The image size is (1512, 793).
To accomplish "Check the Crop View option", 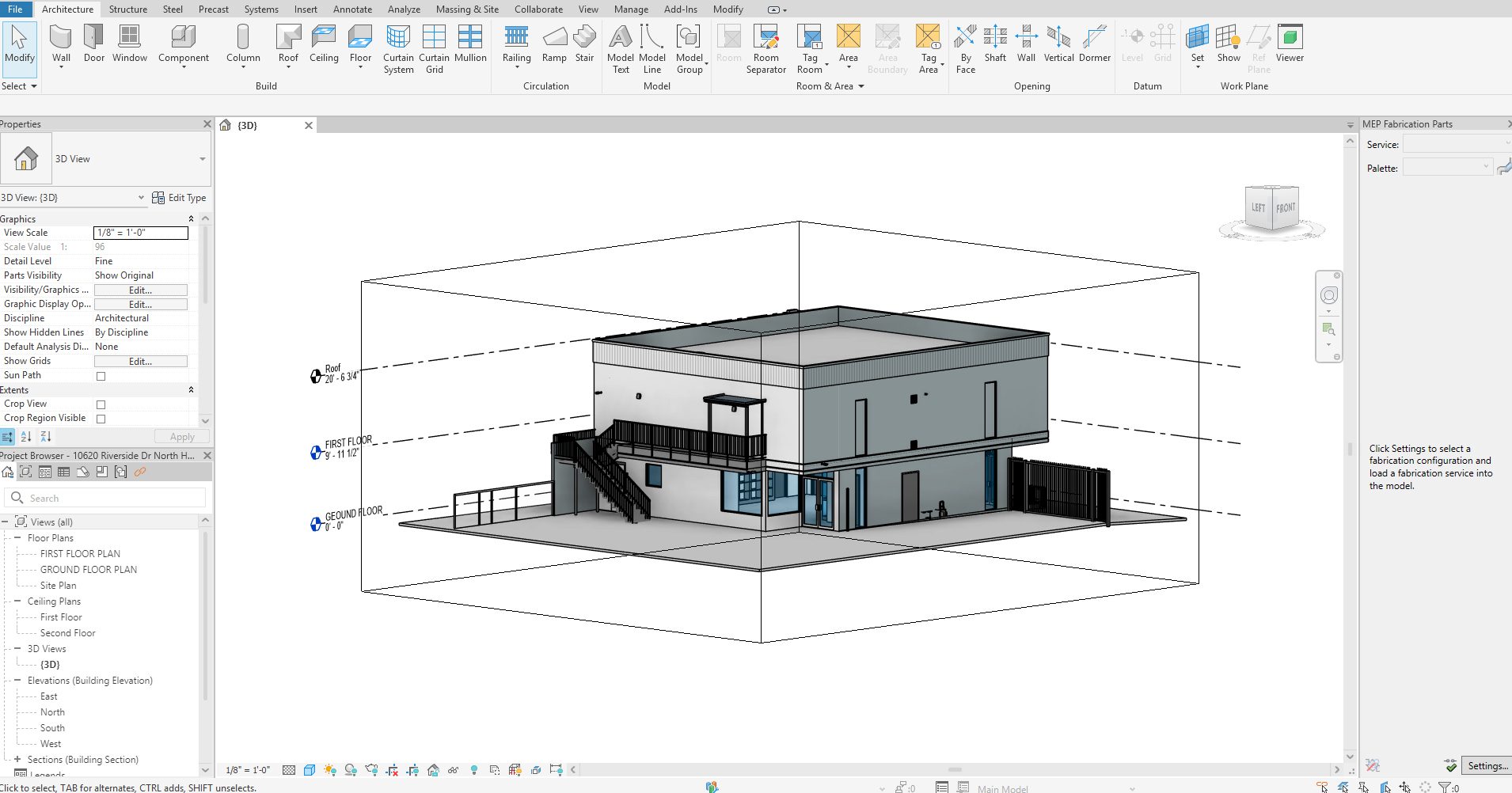I will click(101, 404).
